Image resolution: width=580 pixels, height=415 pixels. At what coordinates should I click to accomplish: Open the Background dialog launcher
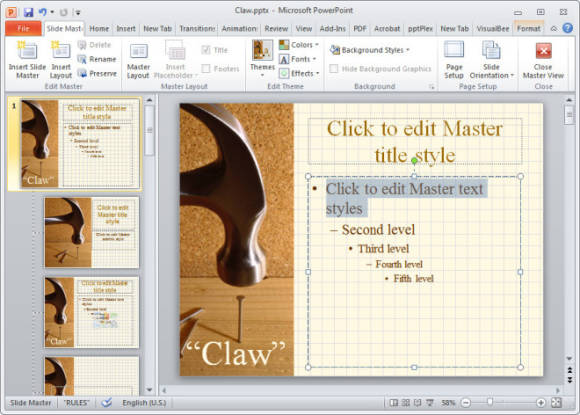431,87
